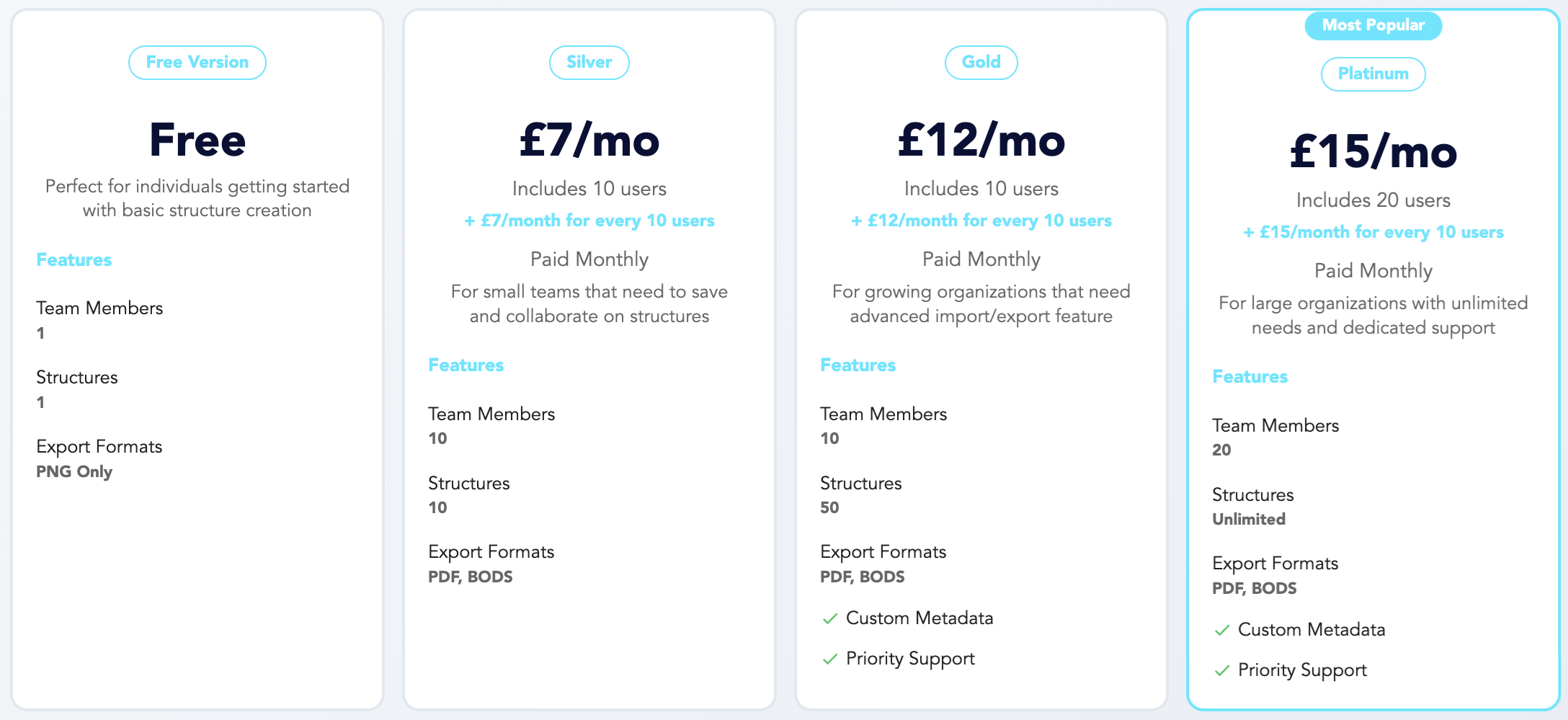This screenshot has height=720, width=1568.
Task: Click the "+ £15/month for every 10 users" text
Action: (x=1373, y=232)
